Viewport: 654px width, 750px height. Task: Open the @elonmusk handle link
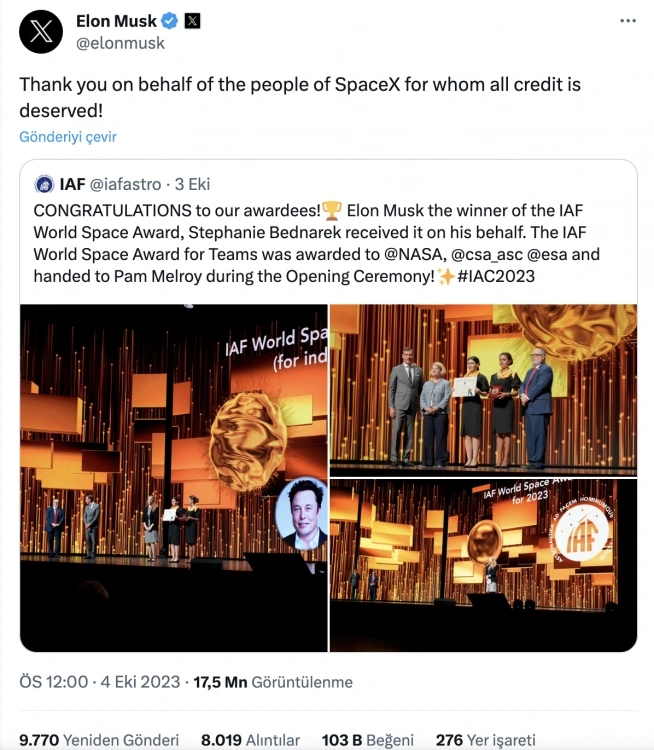(120, 43)
